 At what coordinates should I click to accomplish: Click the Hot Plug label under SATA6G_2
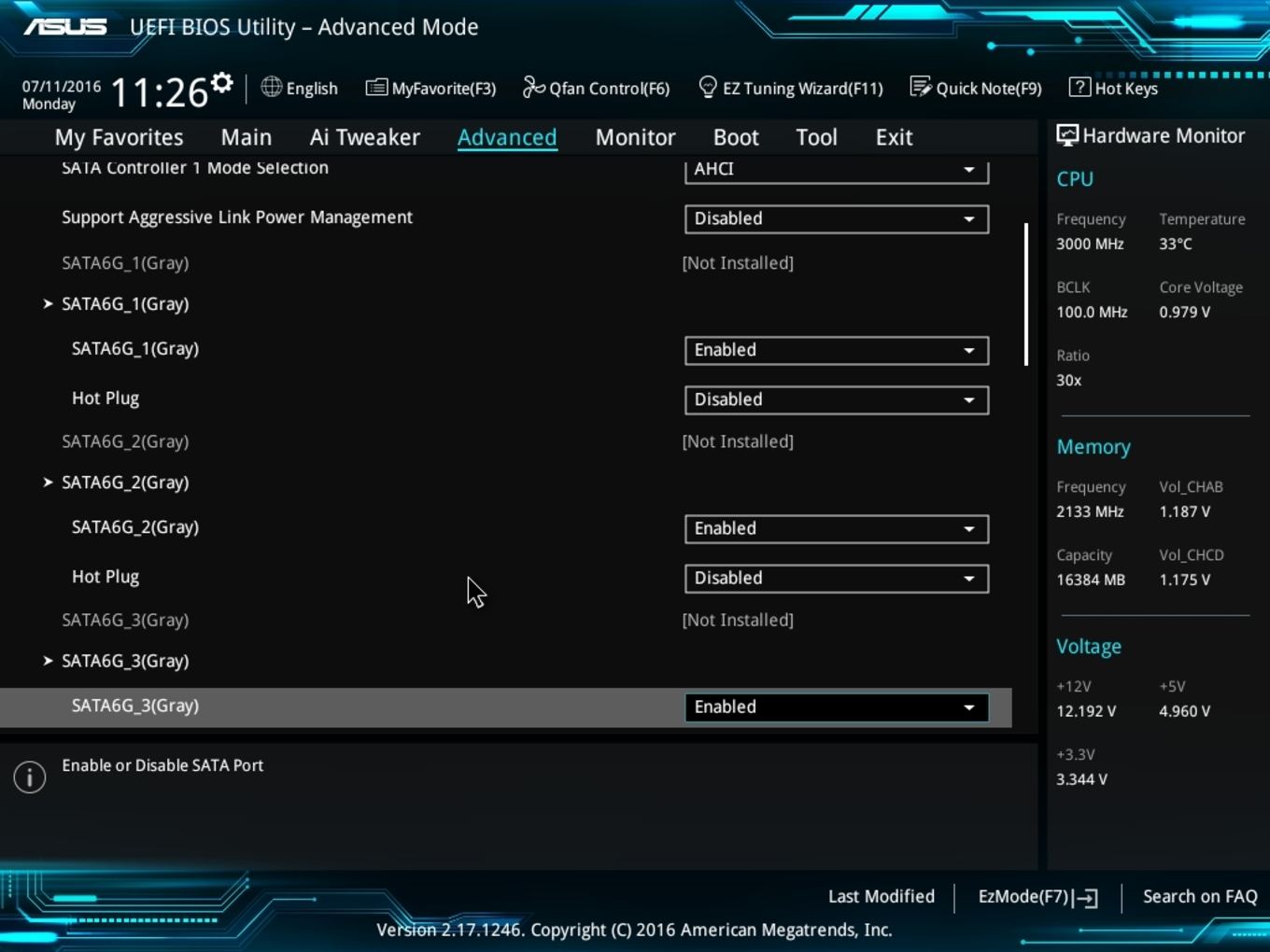coord(106,577)
